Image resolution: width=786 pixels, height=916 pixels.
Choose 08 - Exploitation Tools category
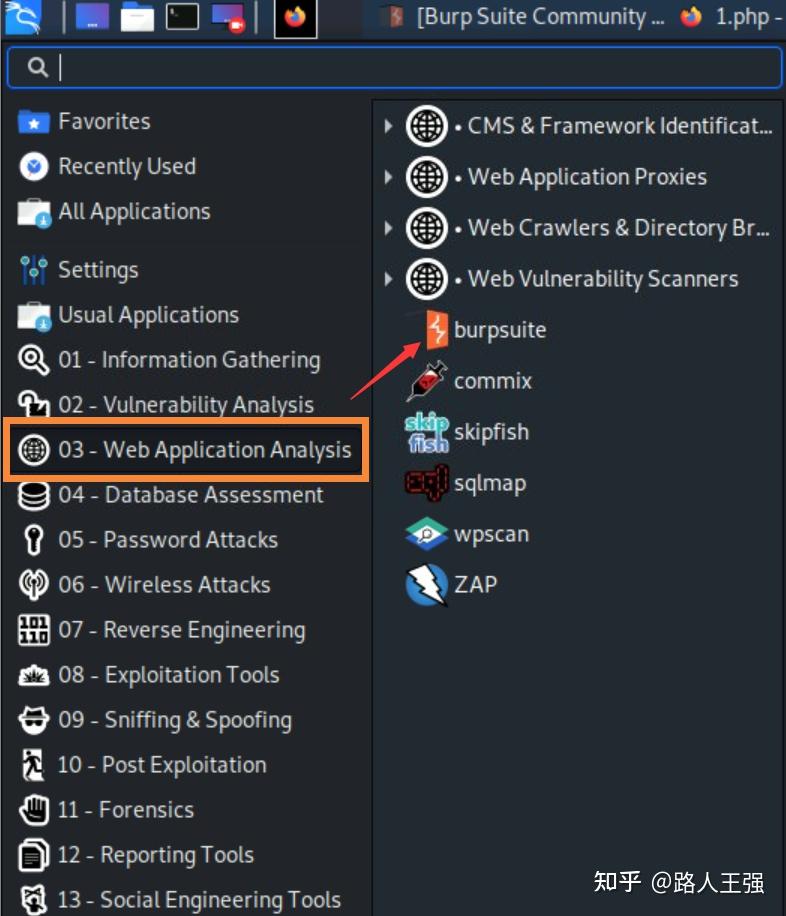tap(168, 675)
